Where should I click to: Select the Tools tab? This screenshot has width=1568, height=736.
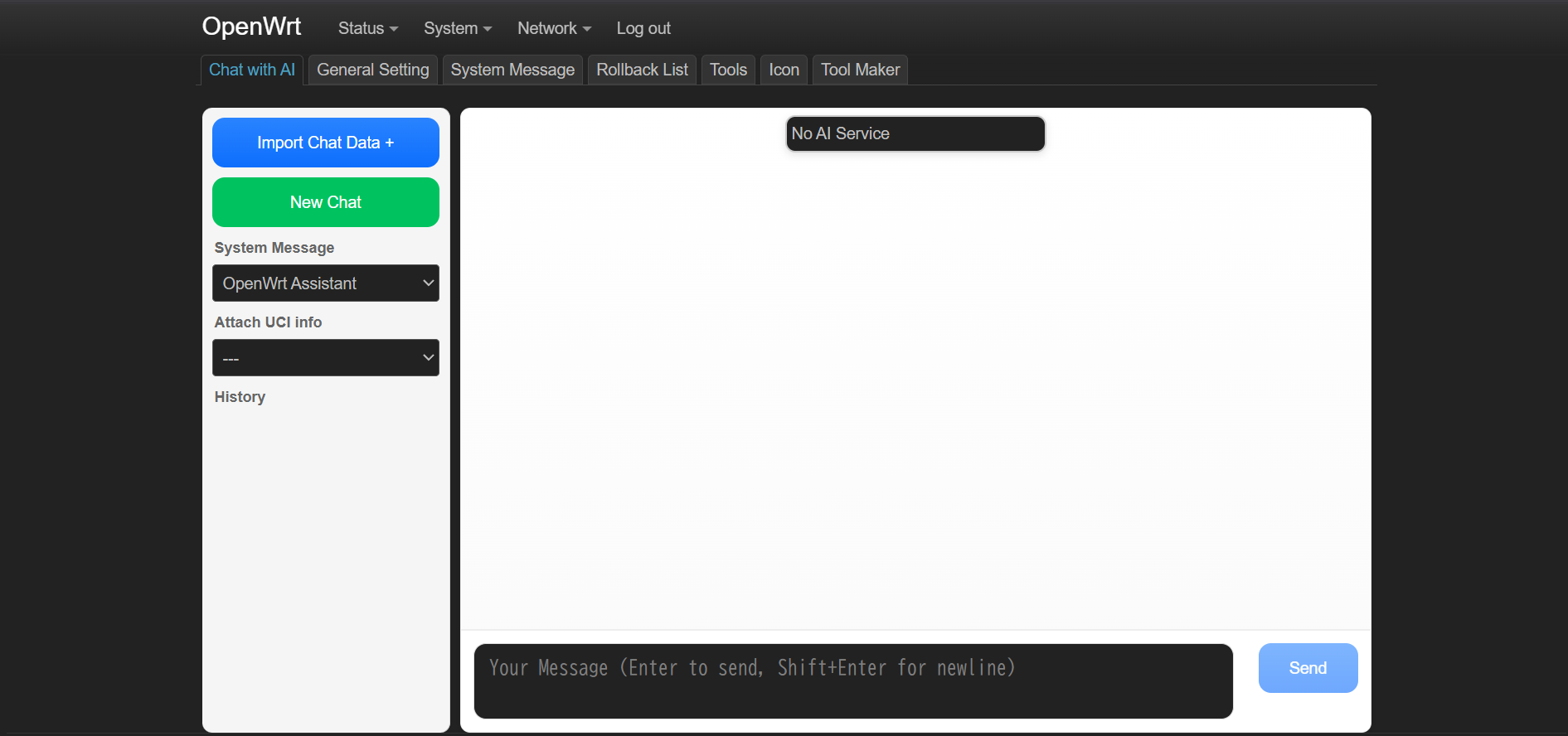click(x=728, y=70)
